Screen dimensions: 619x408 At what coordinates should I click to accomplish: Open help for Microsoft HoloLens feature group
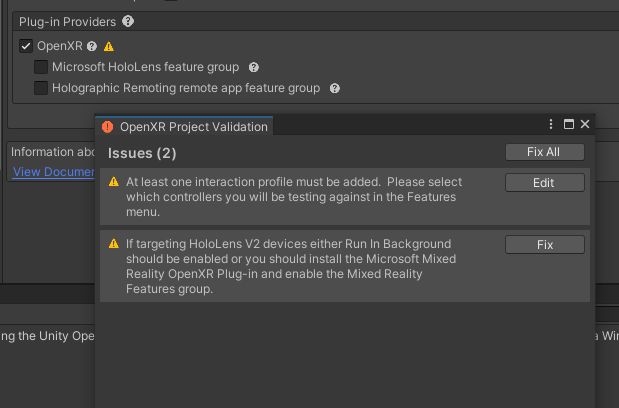tap(254, 67)
